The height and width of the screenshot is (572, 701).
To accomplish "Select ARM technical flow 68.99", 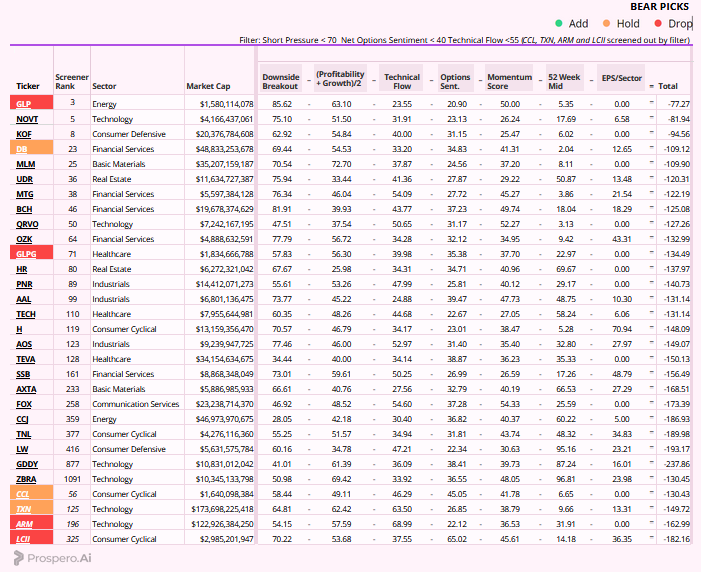I will coord(402,524).
